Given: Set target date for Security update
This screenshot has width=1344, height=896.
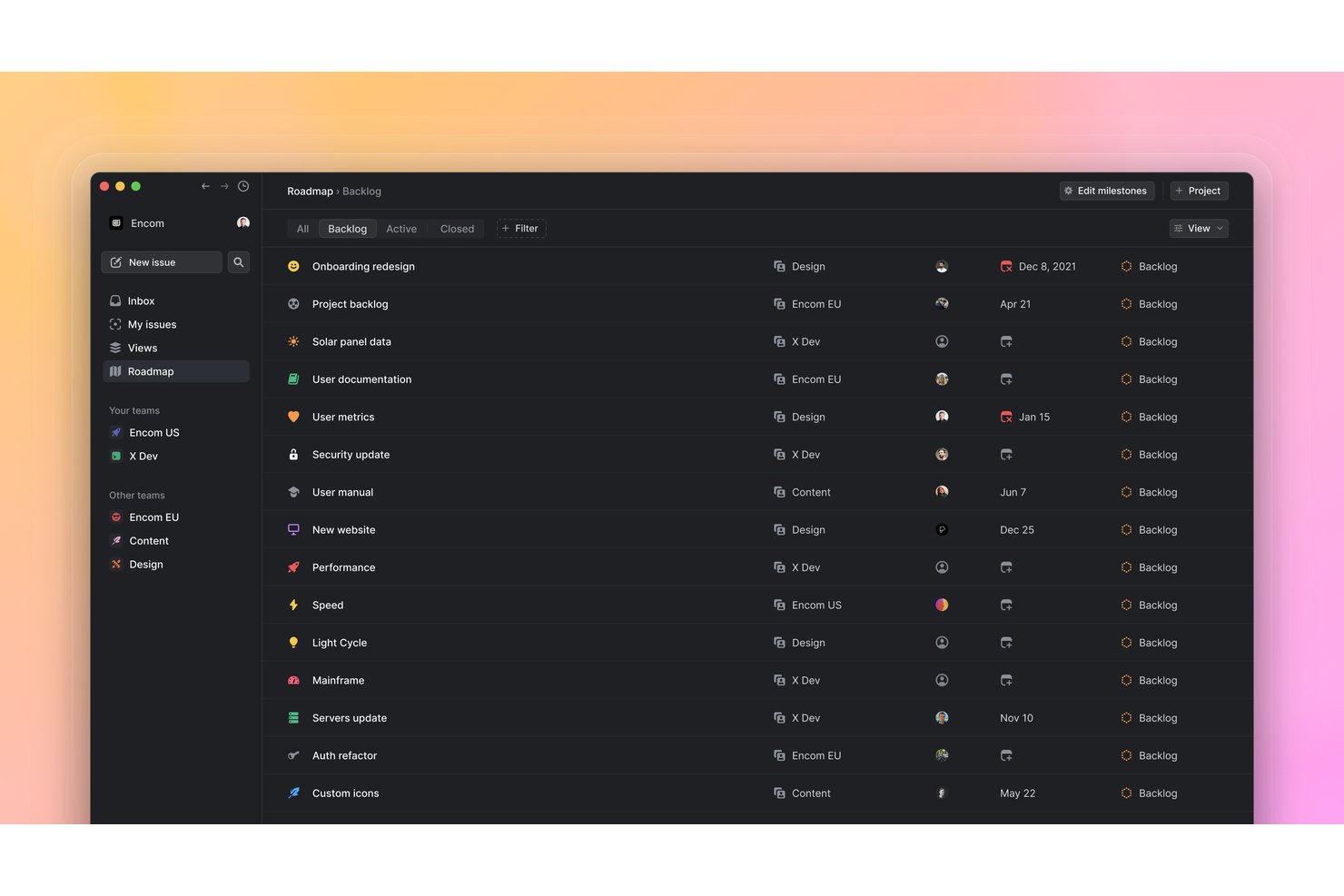Looking at the screenshot, I should point(1006,455).
